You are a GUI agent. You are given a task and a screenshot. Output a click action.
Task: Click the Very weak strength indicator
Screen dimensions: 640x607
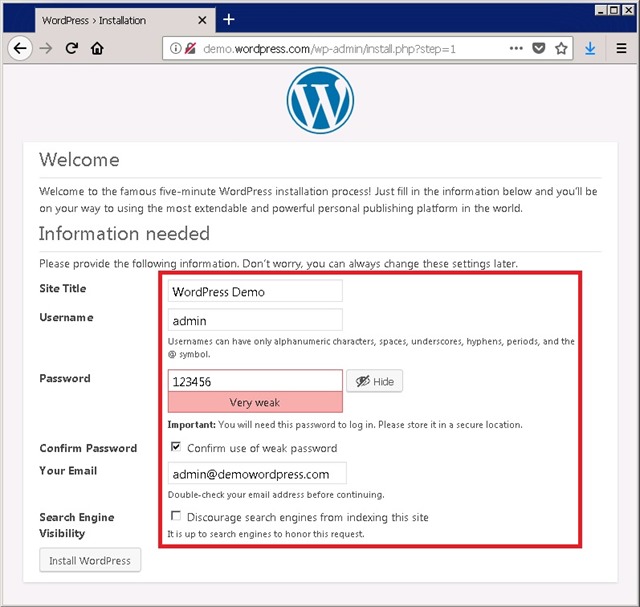pyautogui.click(x=255, y=402)
